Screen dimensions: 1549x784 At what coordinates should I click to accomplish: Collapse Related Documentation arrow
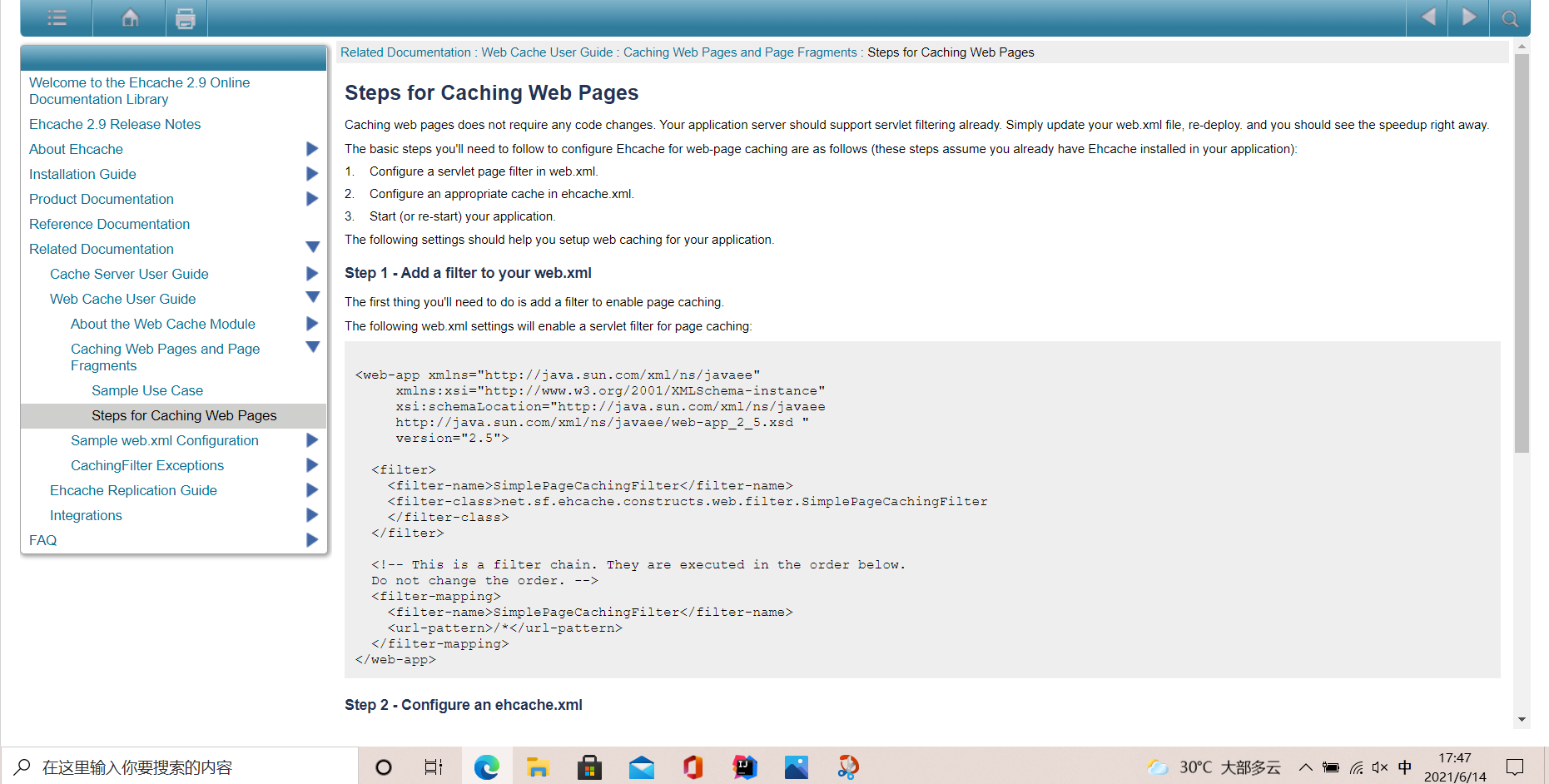click(312, 247)
